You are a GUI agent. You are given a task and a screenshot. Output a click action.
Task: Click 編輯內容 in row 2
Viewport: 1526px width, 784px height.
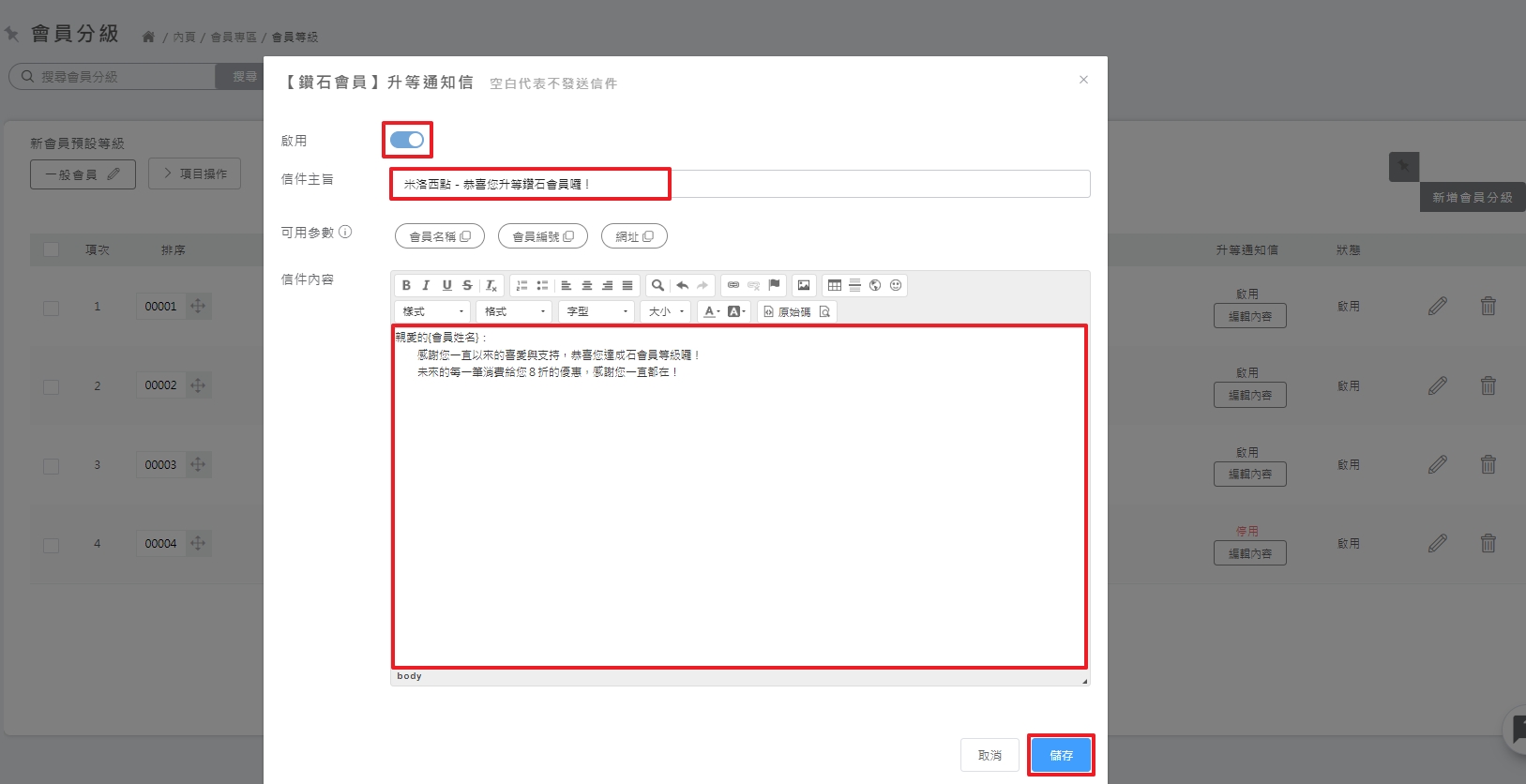coord(1250,395)
